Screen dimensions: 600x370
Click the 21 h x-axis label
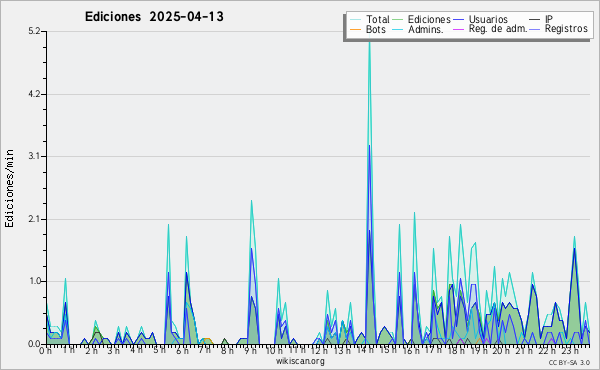[524, 351]
